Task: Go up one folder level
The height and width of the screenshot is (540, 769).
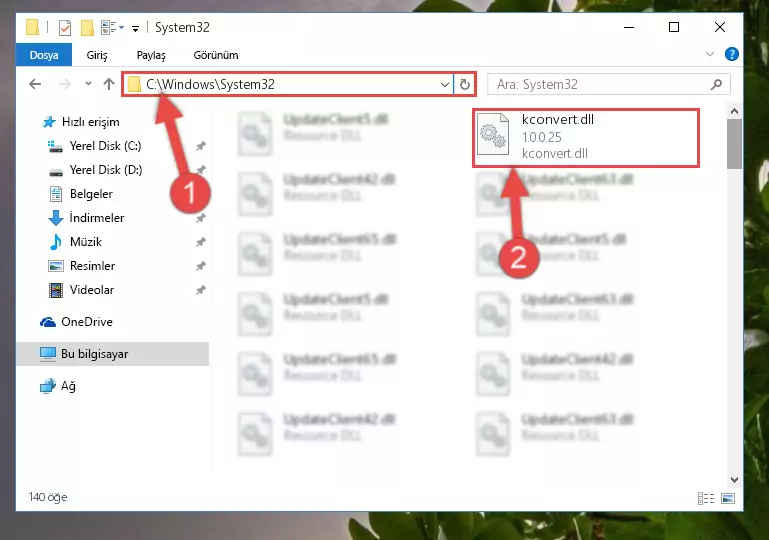Action: pyautogui.click(x=109, y=84)
